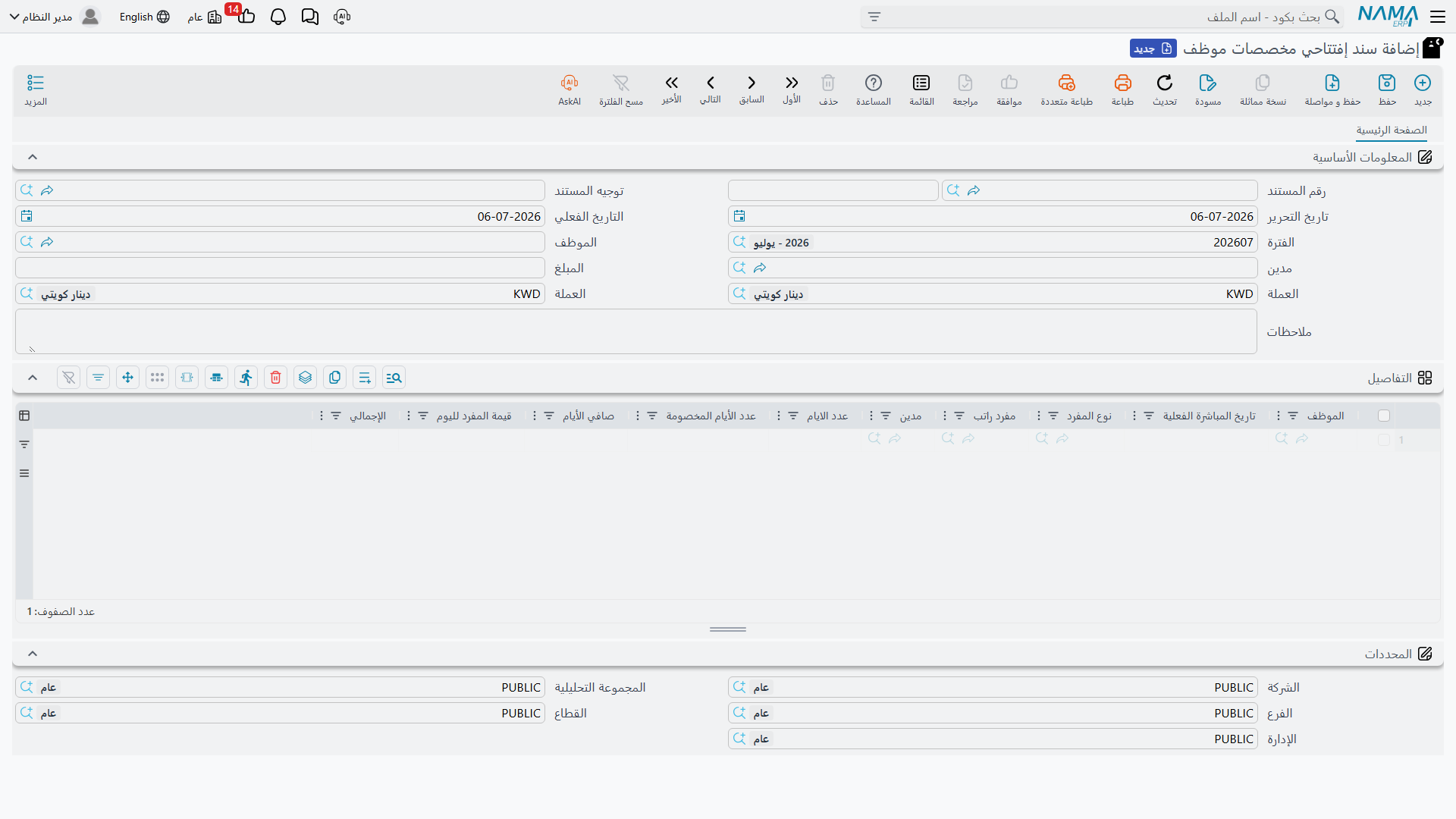Click the موافقة (Approve) thumbs-up icon
Image resolution: width=1456 pixels, height=819 pixels.
point(1009,89)
